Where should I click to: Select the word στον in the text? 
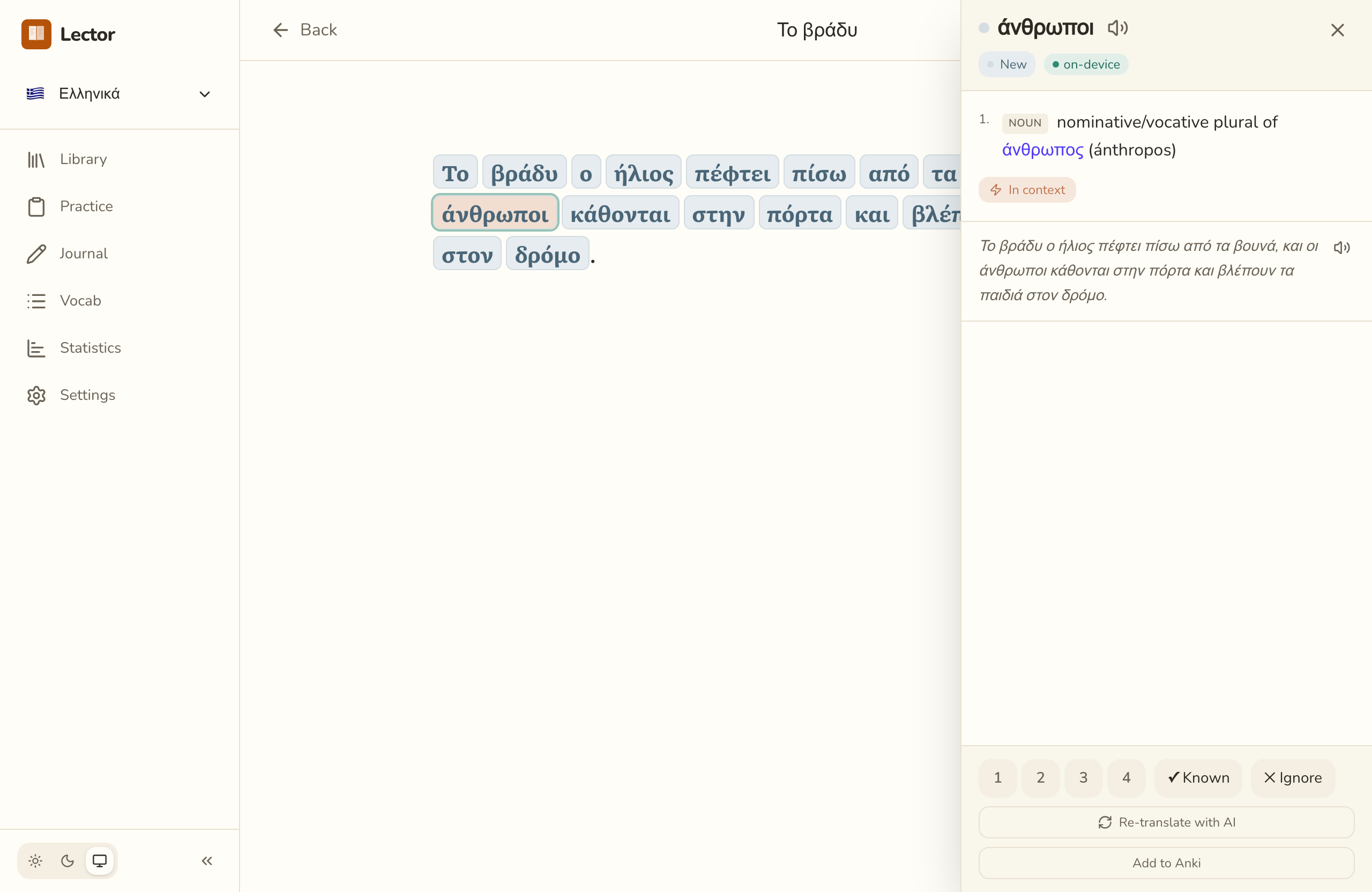point(467,254)
